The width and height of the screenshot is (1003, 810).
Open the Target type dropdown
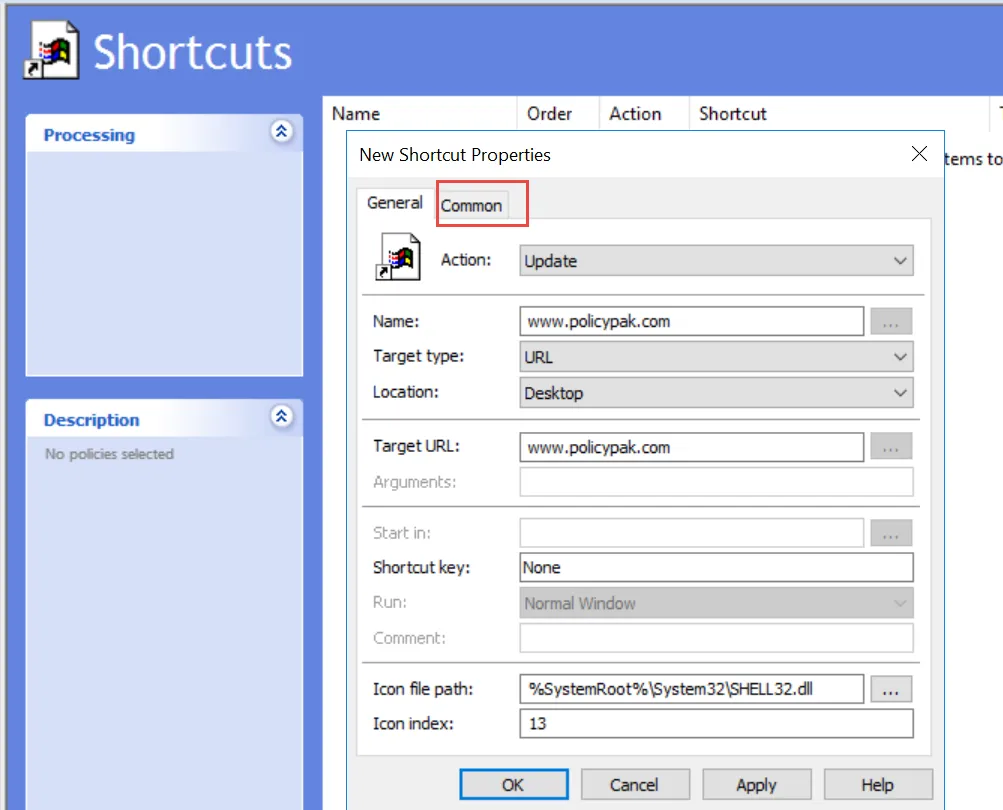click(716, 357)
